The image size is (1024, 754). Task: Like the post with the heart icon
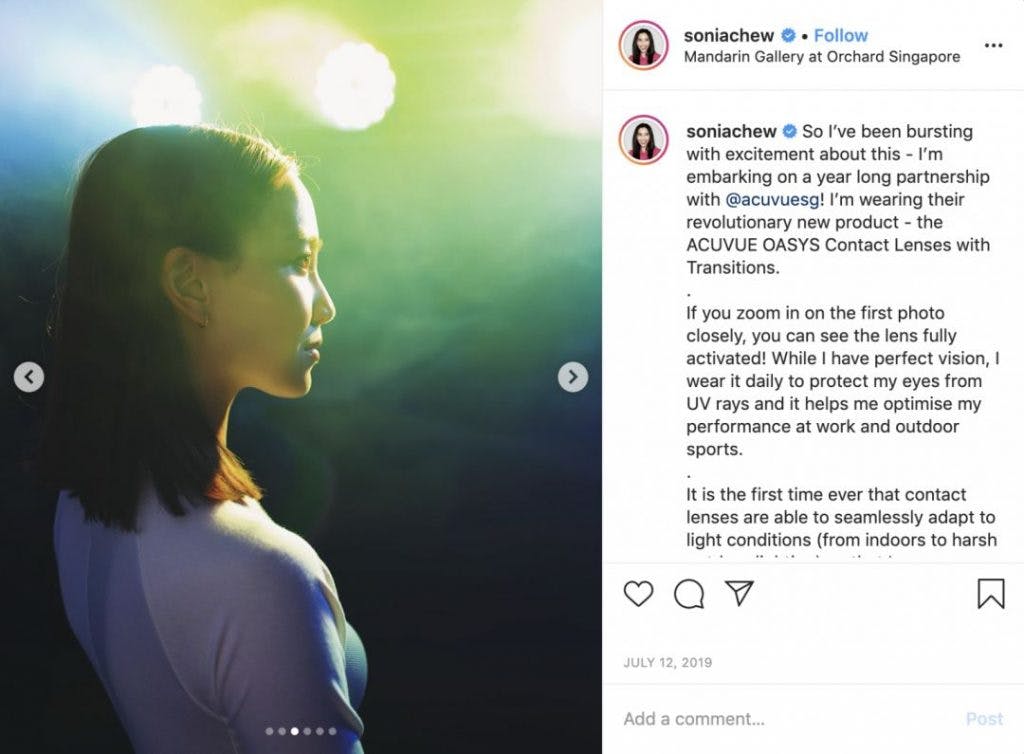click(x=638, y=593)
